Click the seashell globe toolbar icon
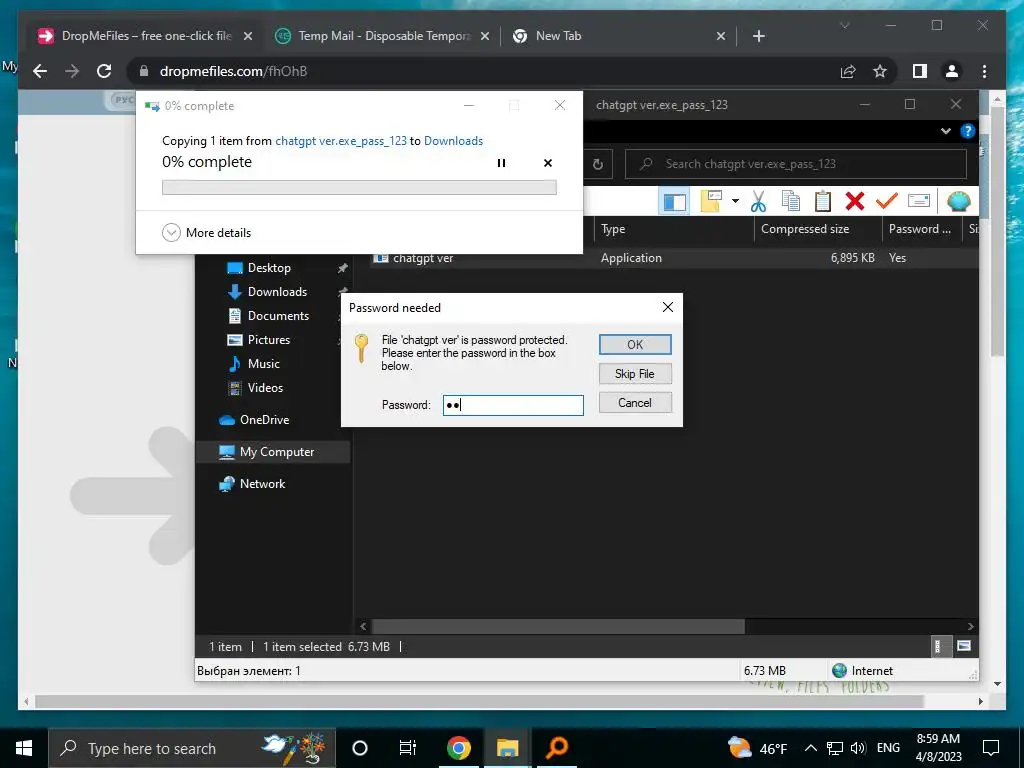This screenshot has height=768, width=1024. [x=958, y=201]
